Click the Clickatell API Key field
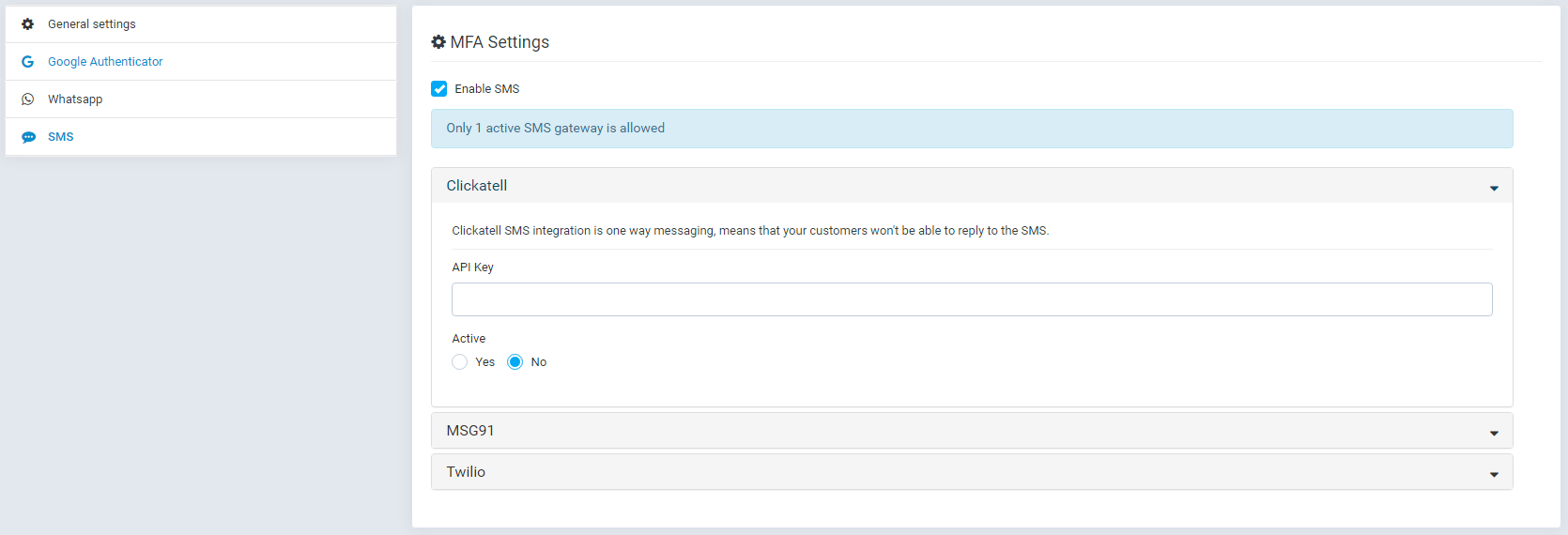This screenshot has height=535, width=1568. pos(972,299)
